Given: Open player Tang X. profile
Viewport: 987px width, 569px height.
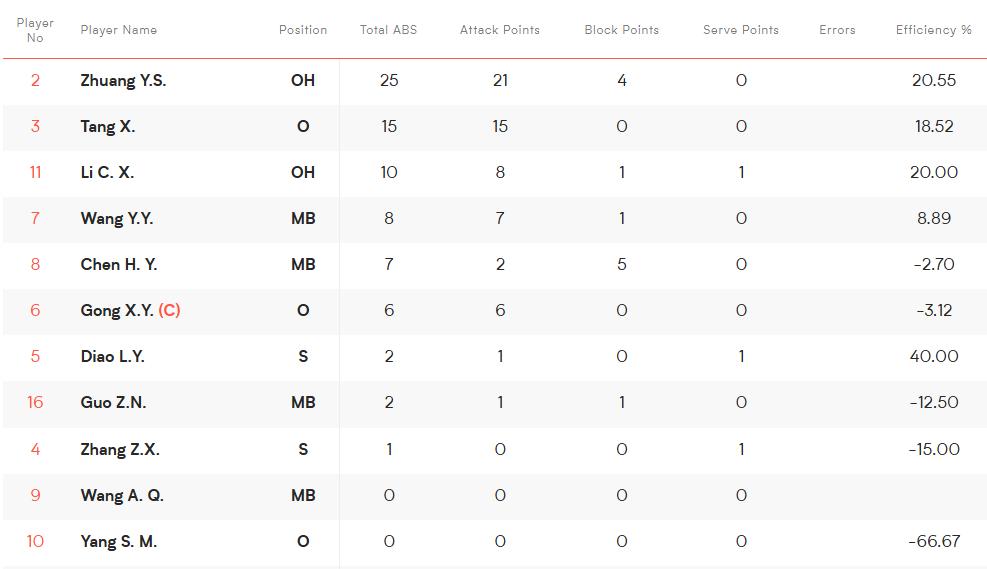Looking at the screenshot, I should coord(108,127).
